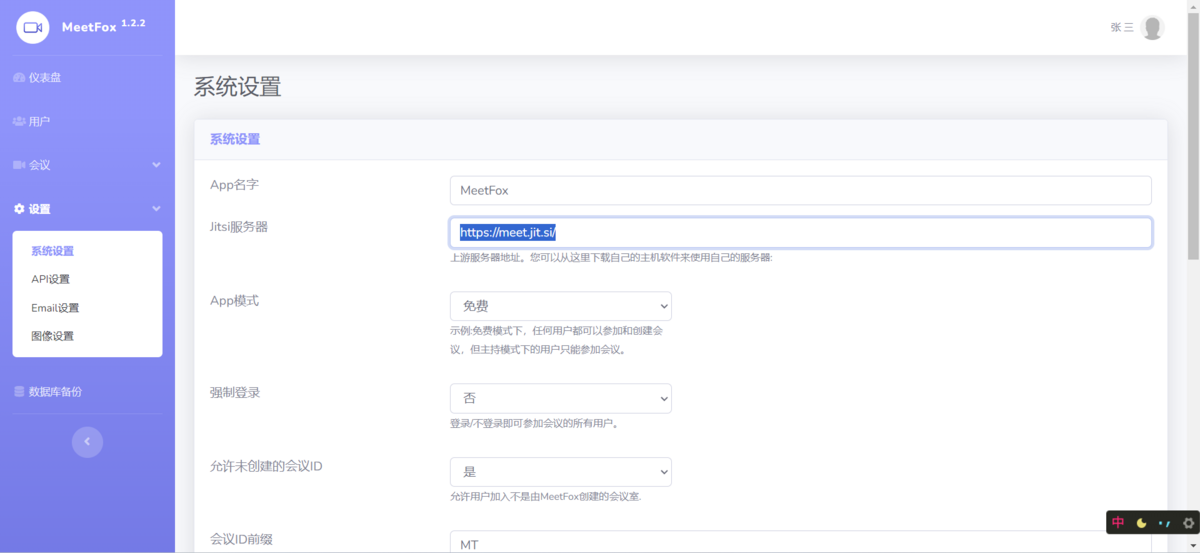Click the App模式 label
1200x553 pixels.
coord(234,300)
